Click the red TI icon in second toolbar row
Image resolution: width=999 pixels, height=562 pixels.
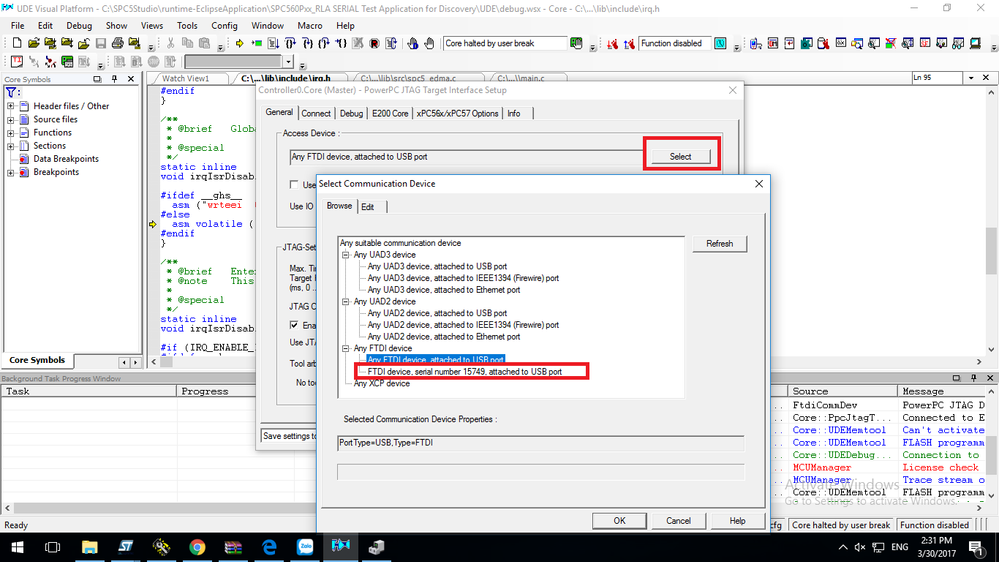(17, 62)
